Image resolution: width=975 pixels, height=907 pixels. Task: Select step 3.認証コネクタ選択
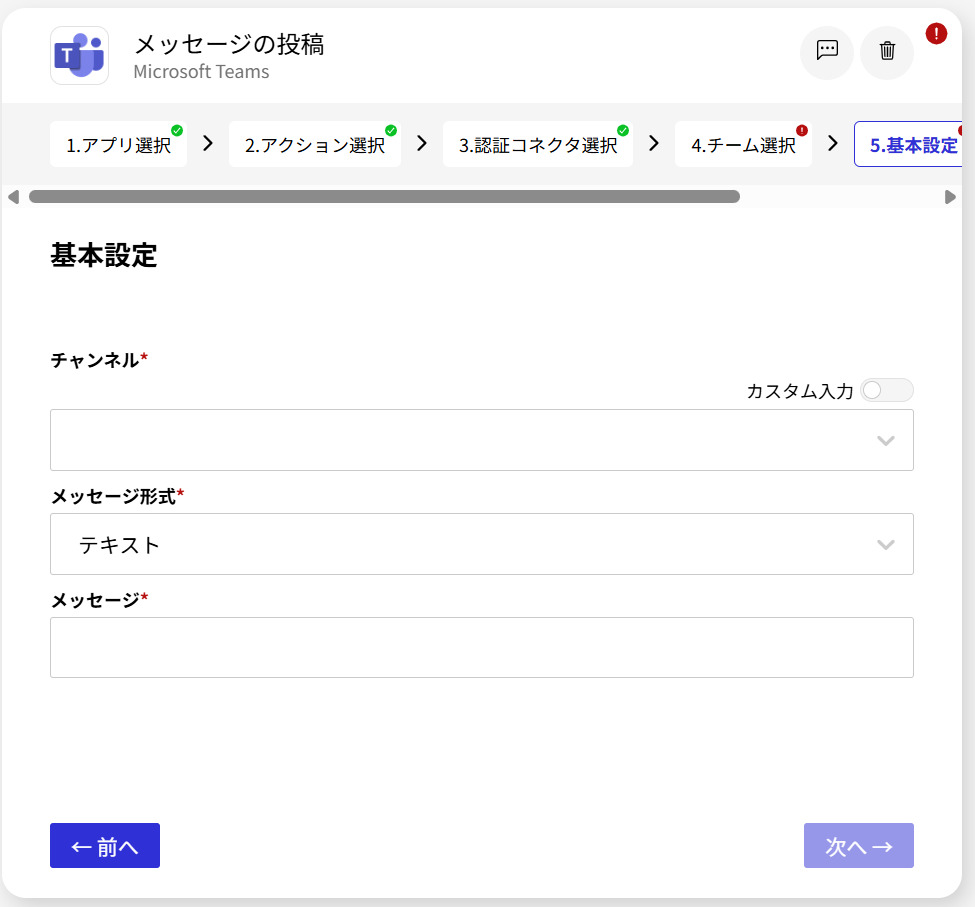tap(537, 145)
